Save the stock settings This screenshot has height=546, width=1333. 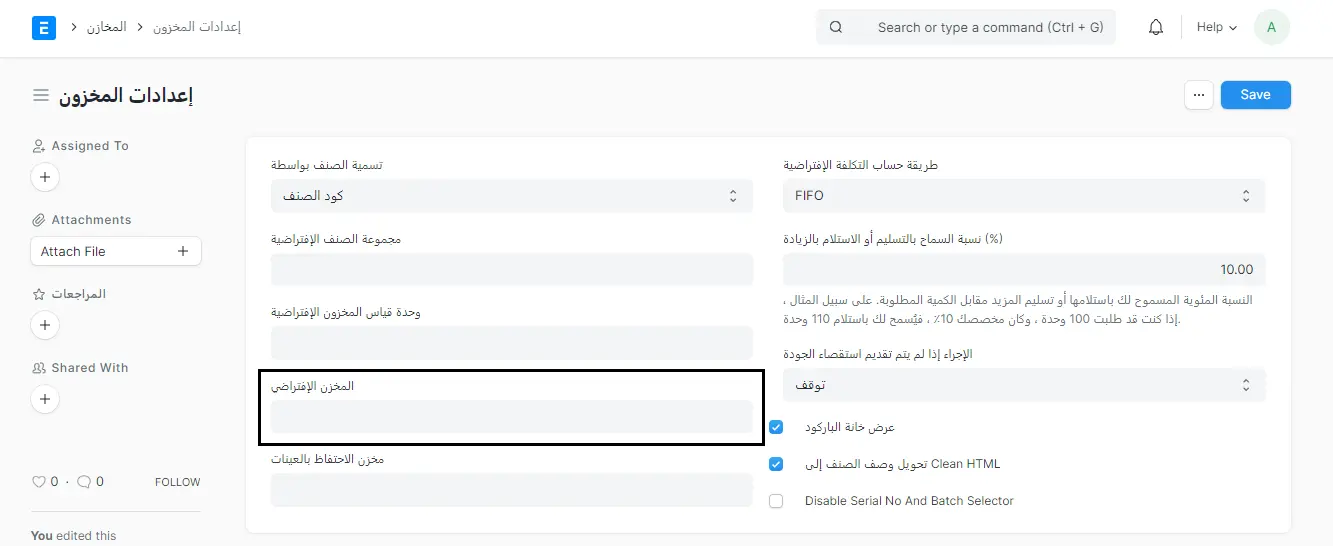coord(1255,95)
